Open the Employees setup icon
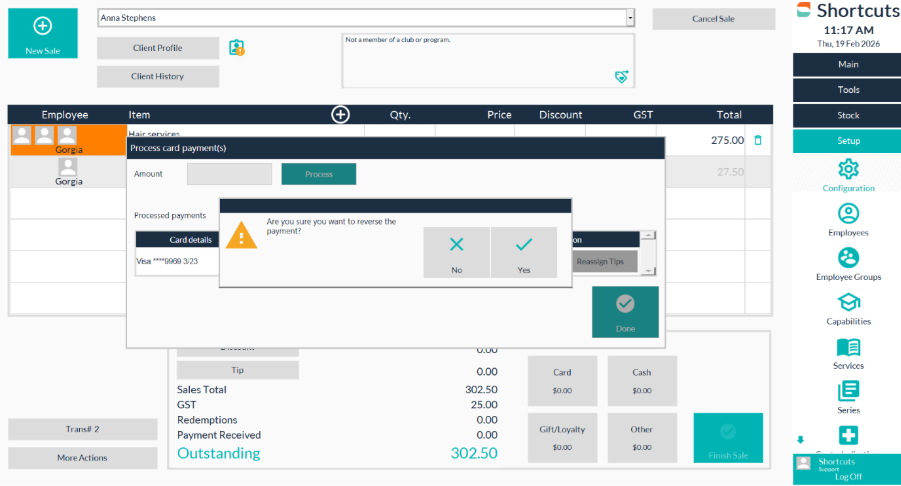This screenshot has height=486, width=901. [x=848, y=213]
